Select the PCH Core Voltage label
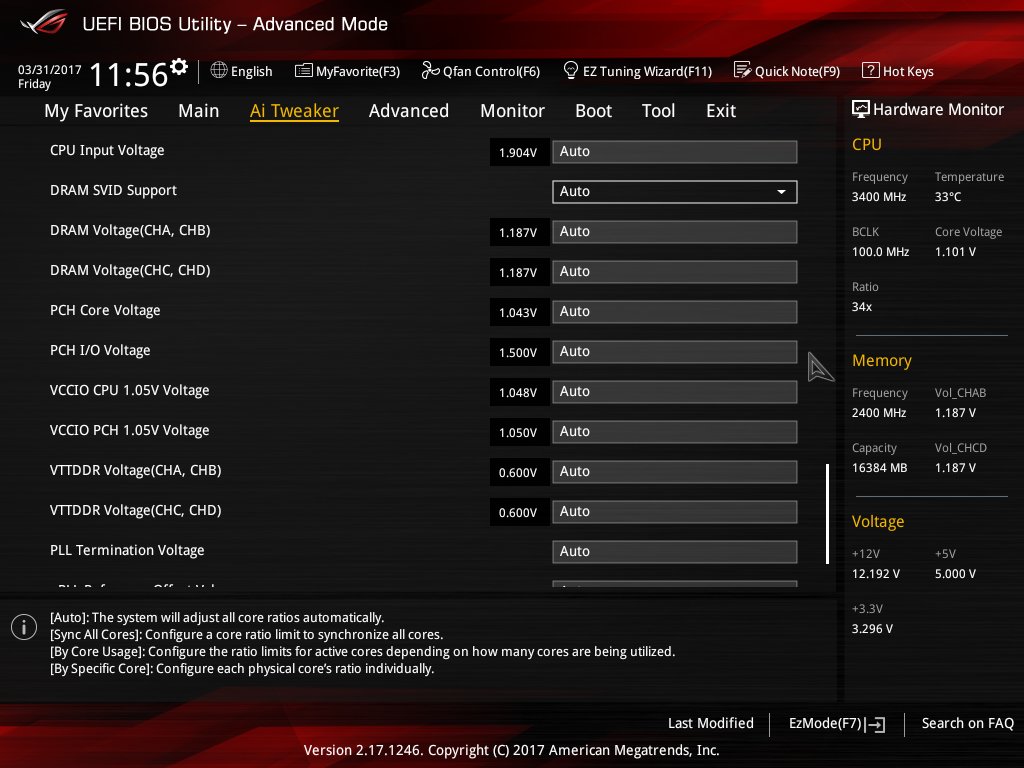The height and width of the screenshot is (768, 1024). pos(104,310)
